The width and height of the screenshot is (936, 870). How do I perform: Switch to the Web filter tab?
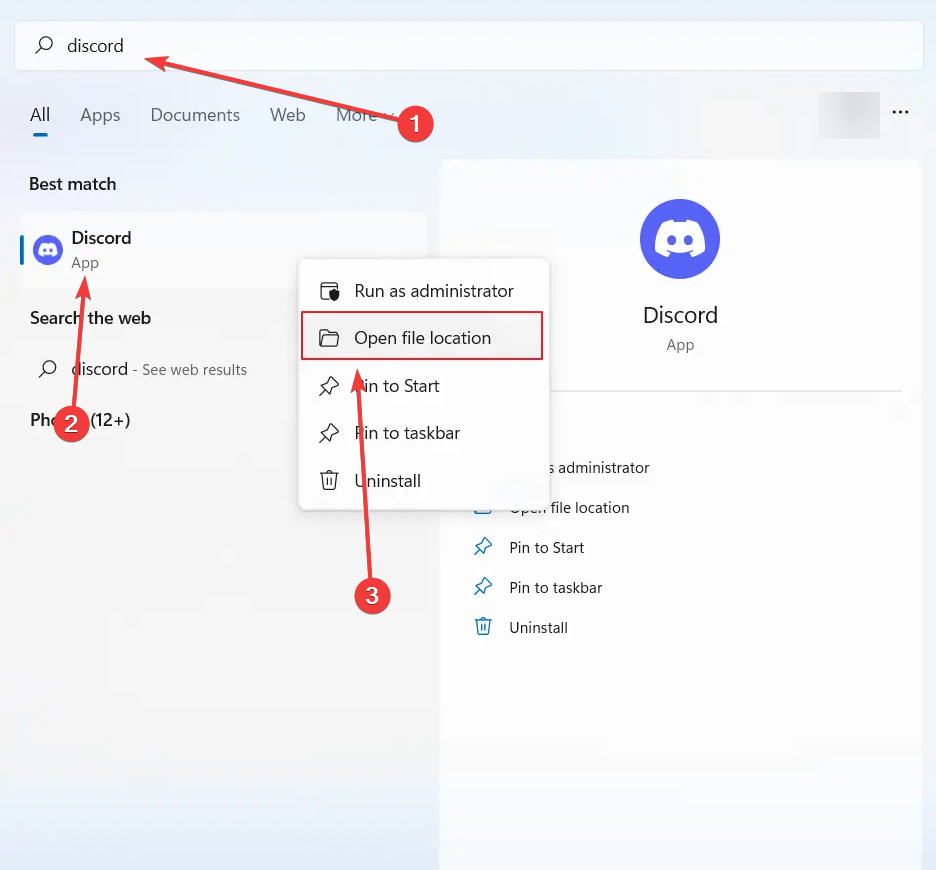point(288,115)
